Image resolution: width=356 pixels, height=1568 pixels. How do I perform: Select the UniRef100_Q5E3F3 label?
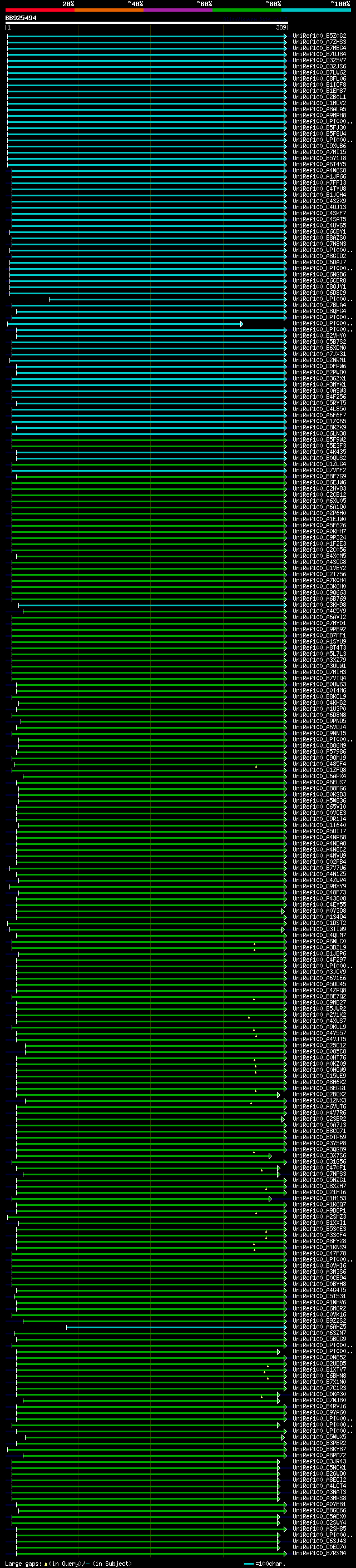pyautogui.click(x=319, y=446)
